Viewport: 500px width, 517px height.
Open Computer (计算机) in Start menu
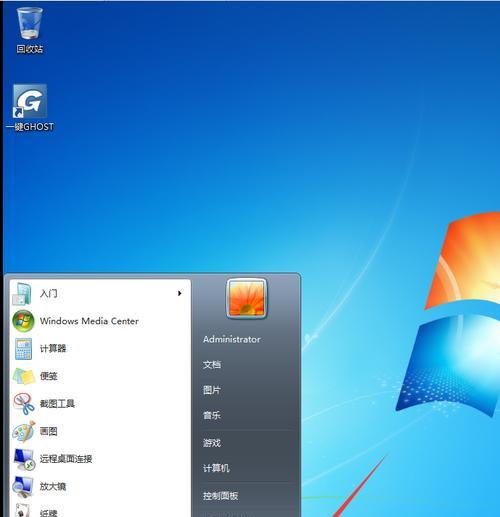(x=216, y=468)
